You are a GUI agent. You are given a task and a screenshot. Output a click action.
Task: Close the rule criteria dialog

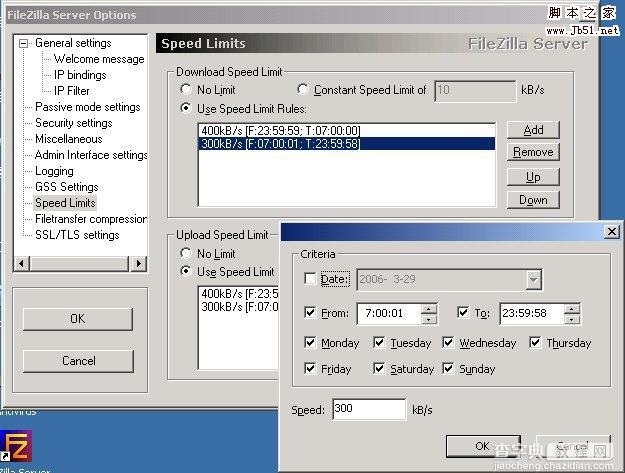[x=611, y=232]
